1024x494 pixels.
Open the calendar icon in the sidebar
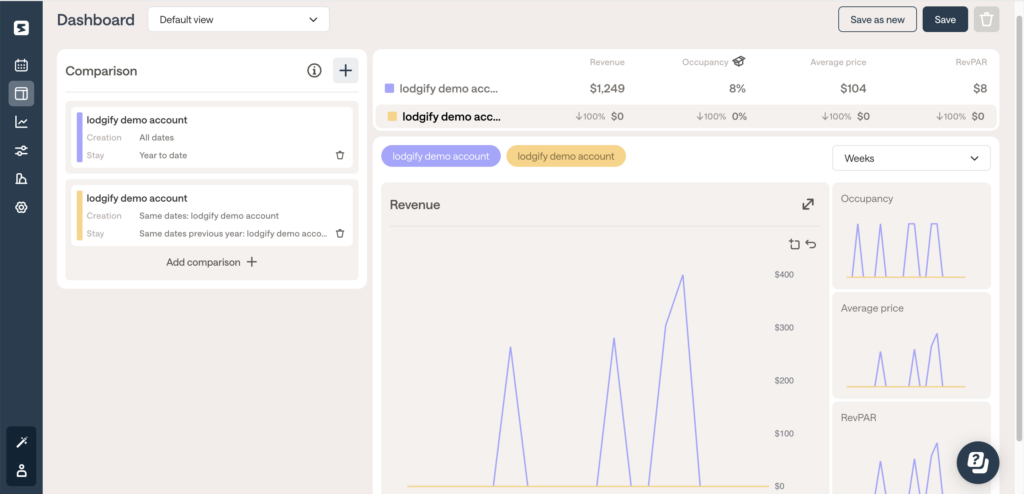[22, 65]
